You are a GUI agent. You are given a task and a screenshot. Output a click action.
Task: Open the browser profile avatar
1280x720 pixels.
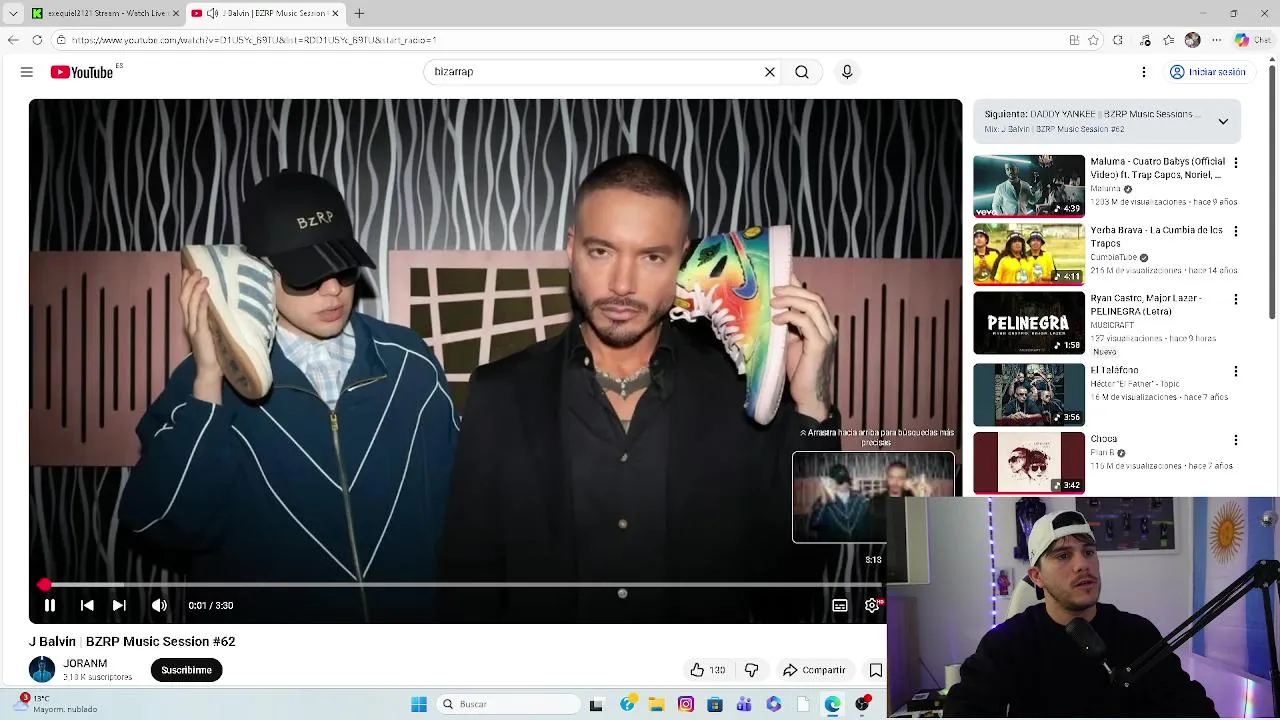coord(1192,40)
